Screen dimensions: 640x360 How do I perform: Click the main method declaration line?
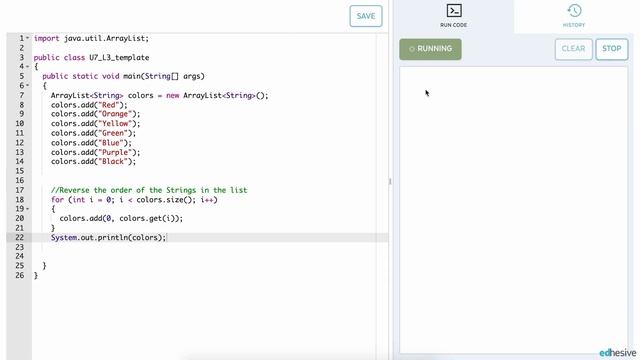123,76
